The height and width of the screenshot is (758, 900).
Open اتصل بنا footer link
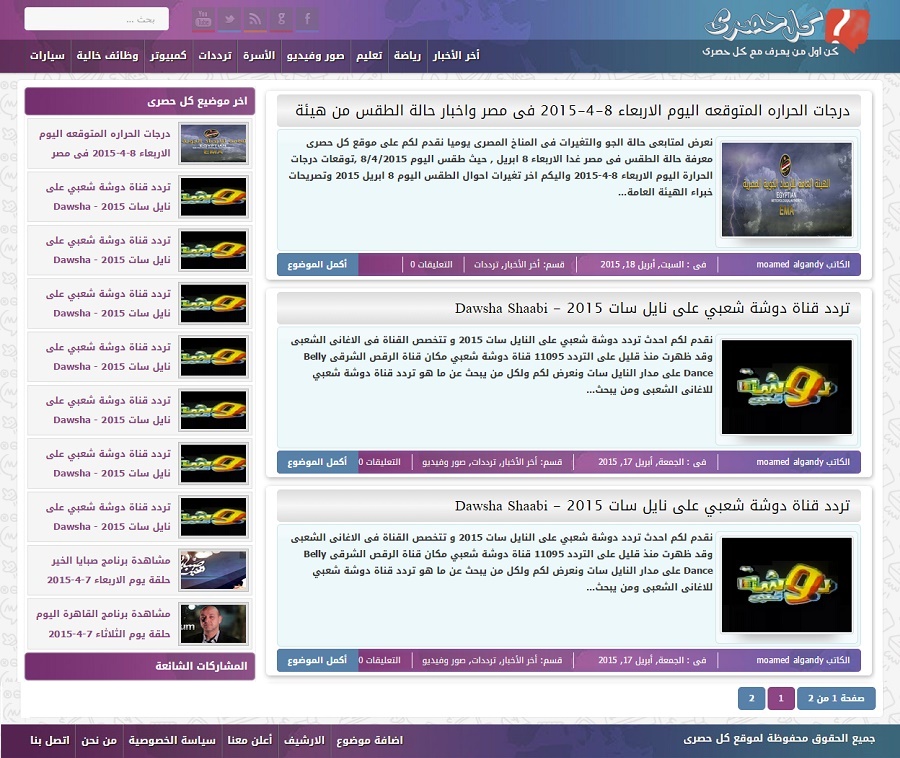tap(50, 740)
